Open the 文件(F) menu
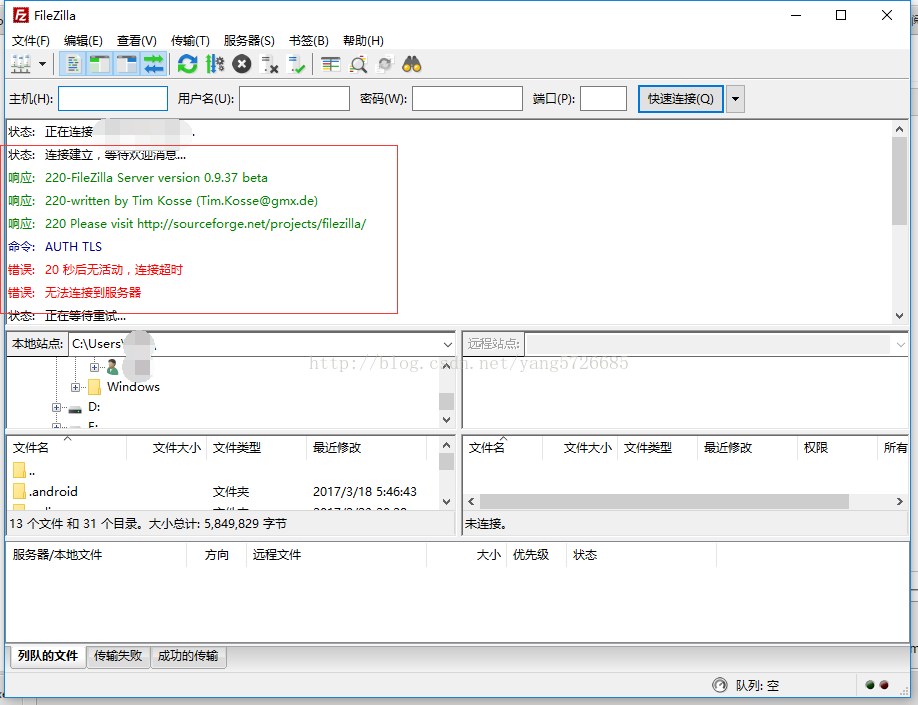This screenshot has height=705, width=918. [30, 40]
